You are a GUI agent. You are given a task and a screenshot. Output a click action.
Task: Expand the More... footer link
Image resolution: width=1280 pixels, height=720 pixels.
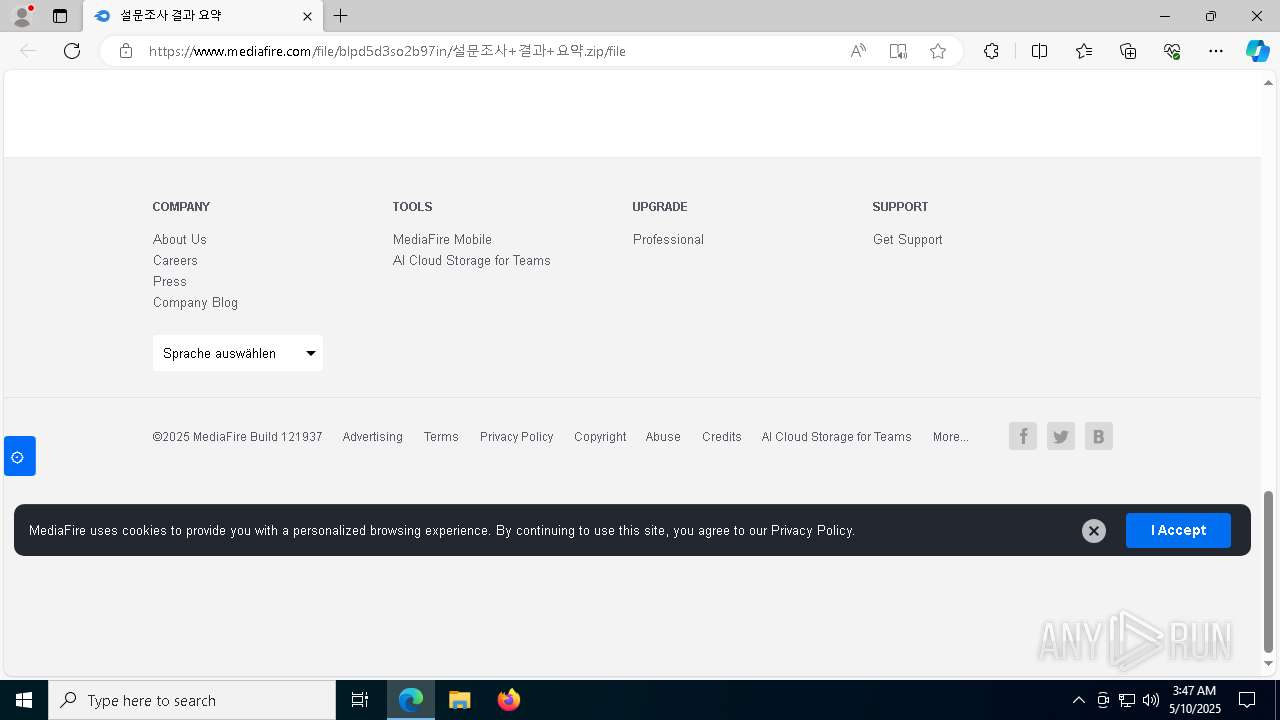coord(950,437)
